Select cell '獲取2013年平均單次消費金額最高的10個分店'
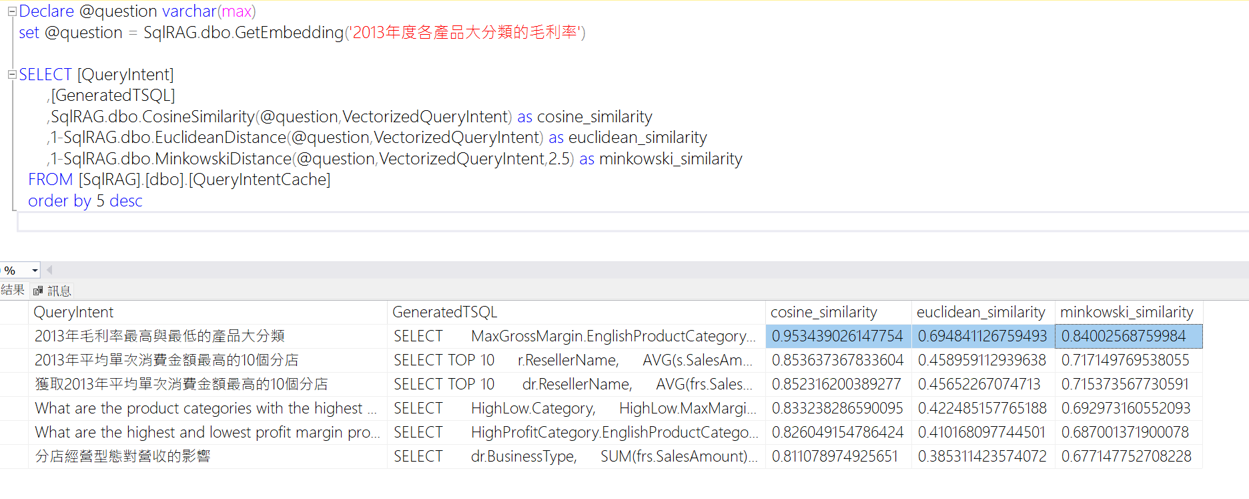 click(208, 384)
